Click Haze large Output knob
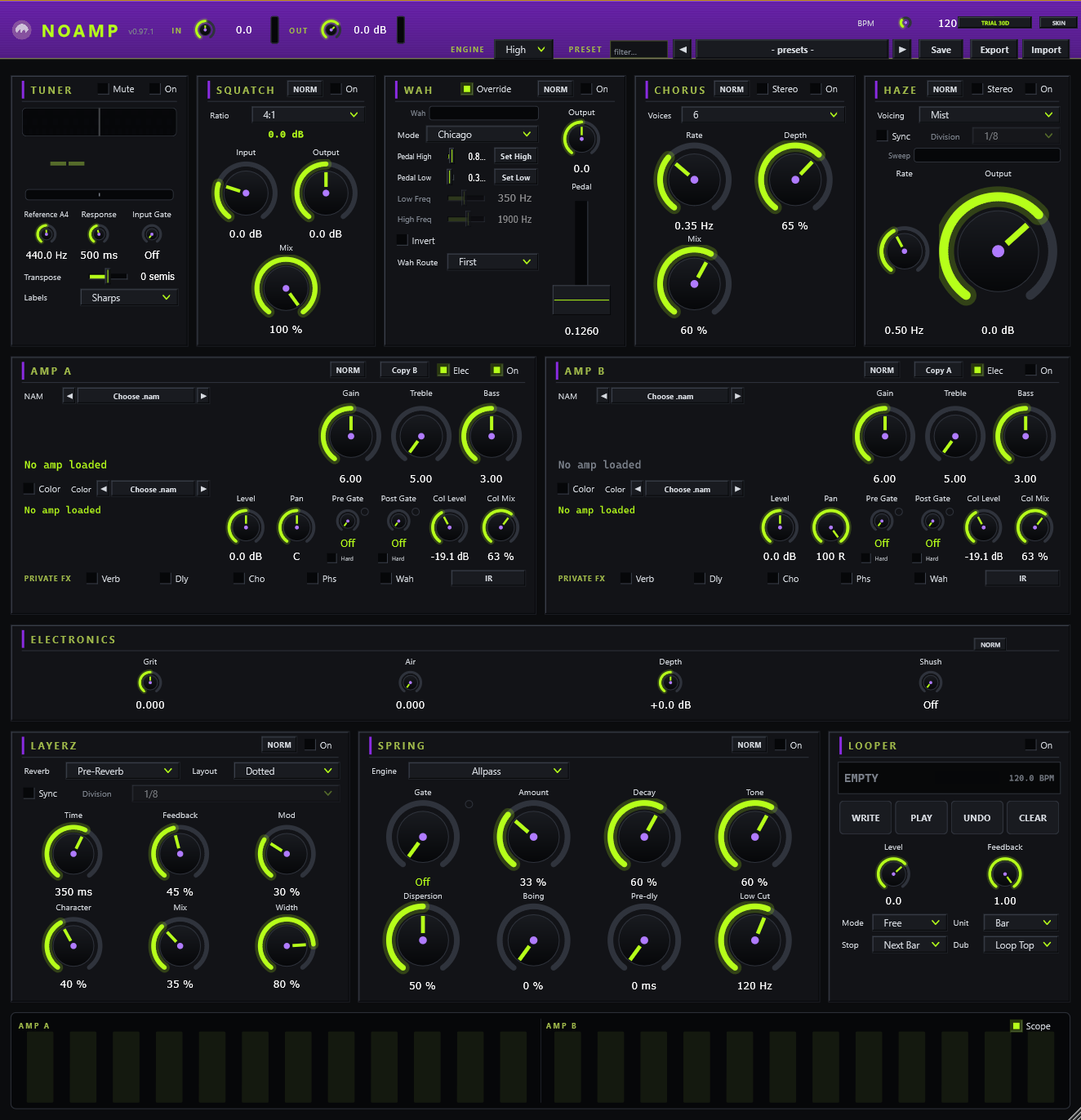This screenshot has height=1120, width=1081. click(998, 250)
